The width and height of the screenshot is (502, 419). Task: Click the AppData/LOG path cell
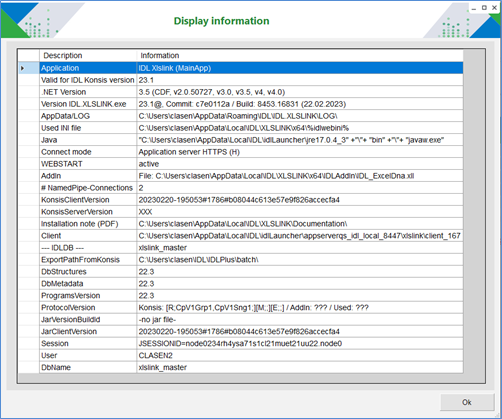click(300, 116)
